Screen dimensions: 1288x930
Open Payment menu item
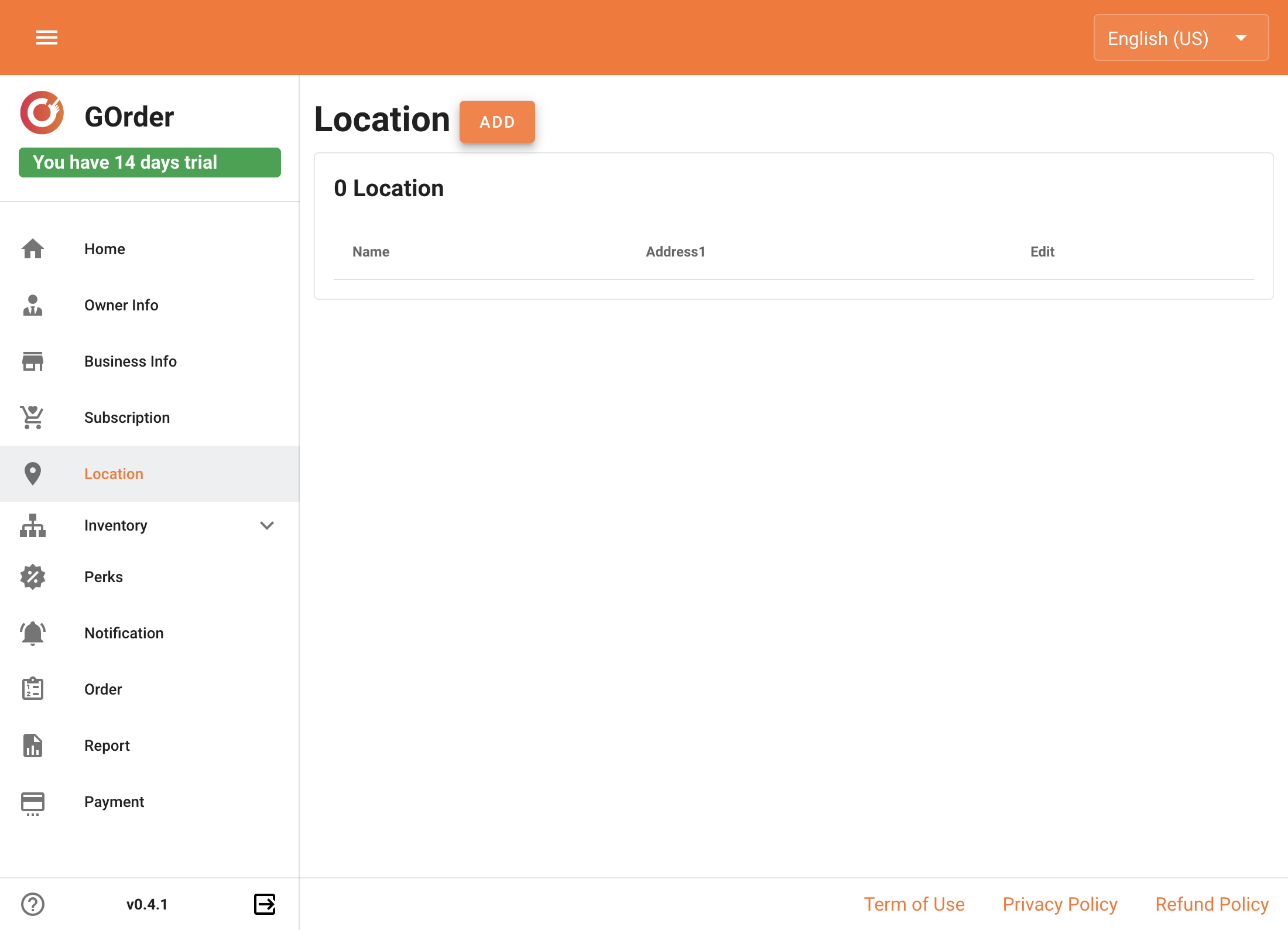click(x=150, y=802)
